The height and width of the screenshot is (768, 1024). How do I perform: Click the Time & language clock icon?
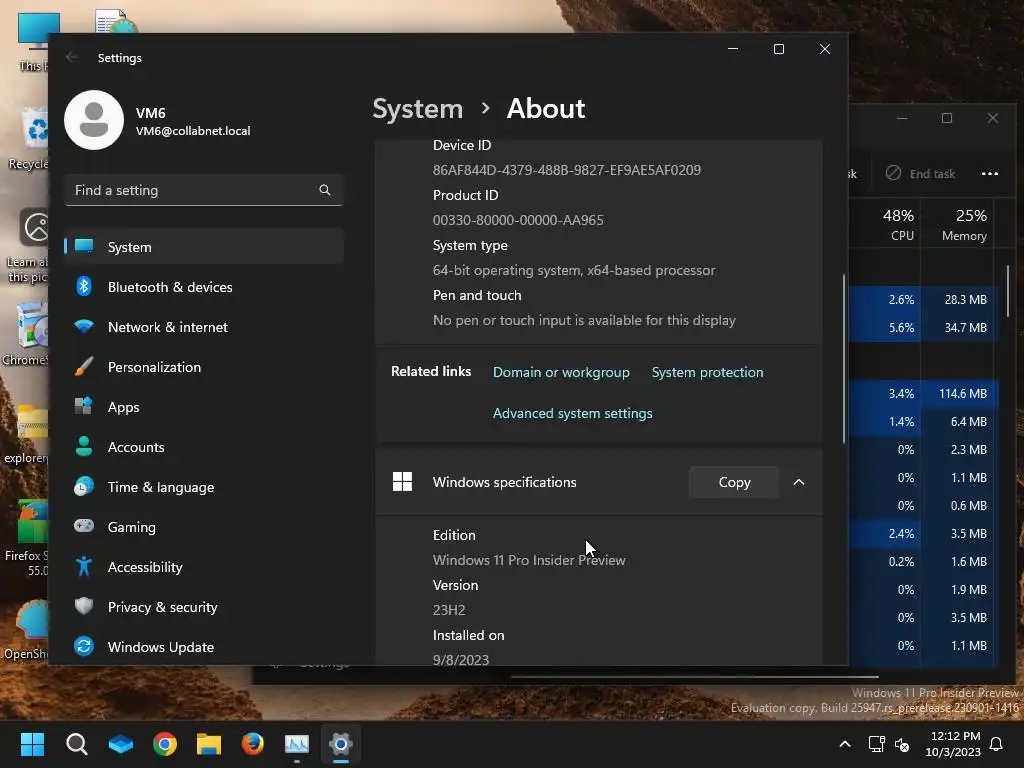tap(84, 487)
